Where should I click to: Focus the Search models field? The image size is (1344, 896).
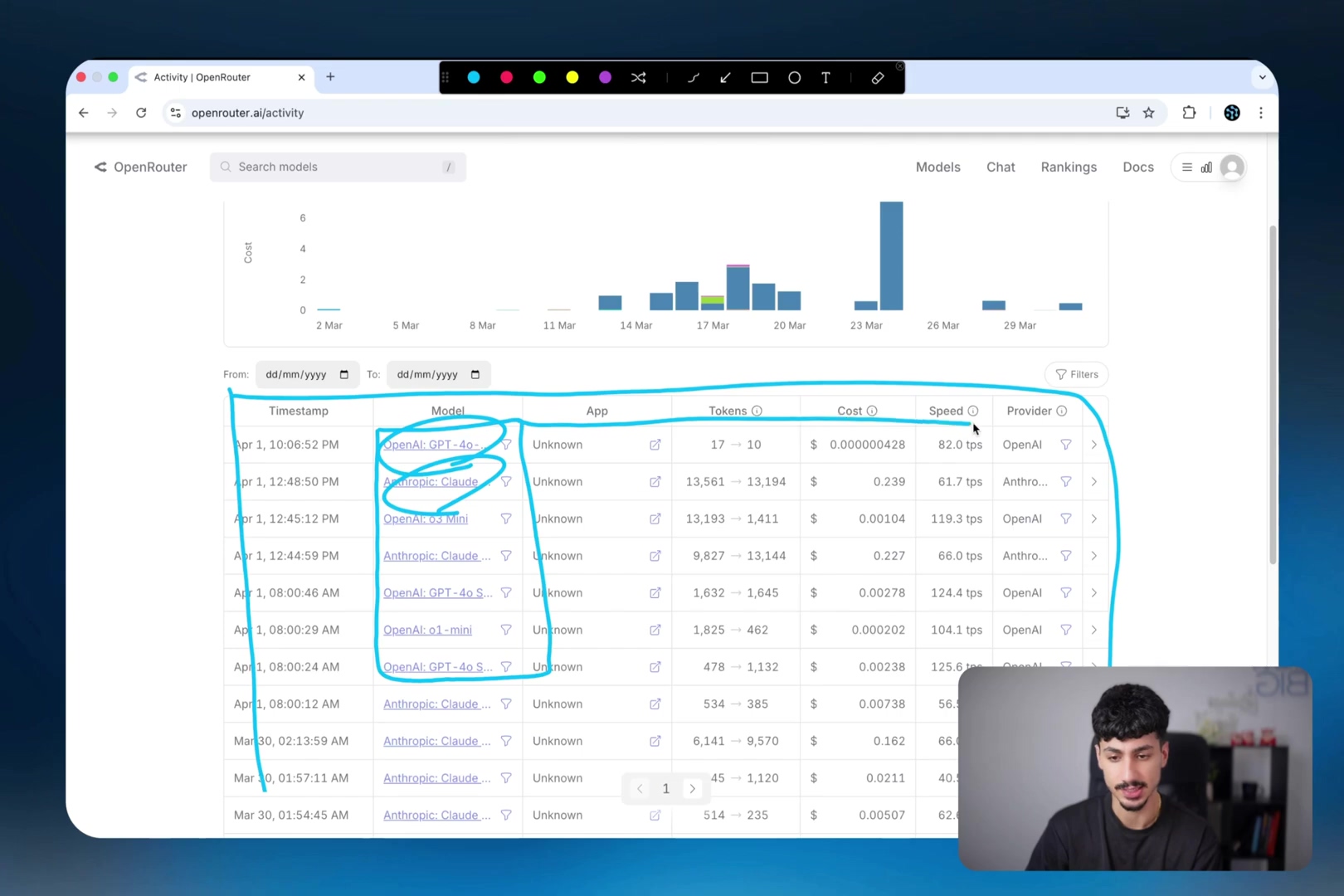[338, 167]
